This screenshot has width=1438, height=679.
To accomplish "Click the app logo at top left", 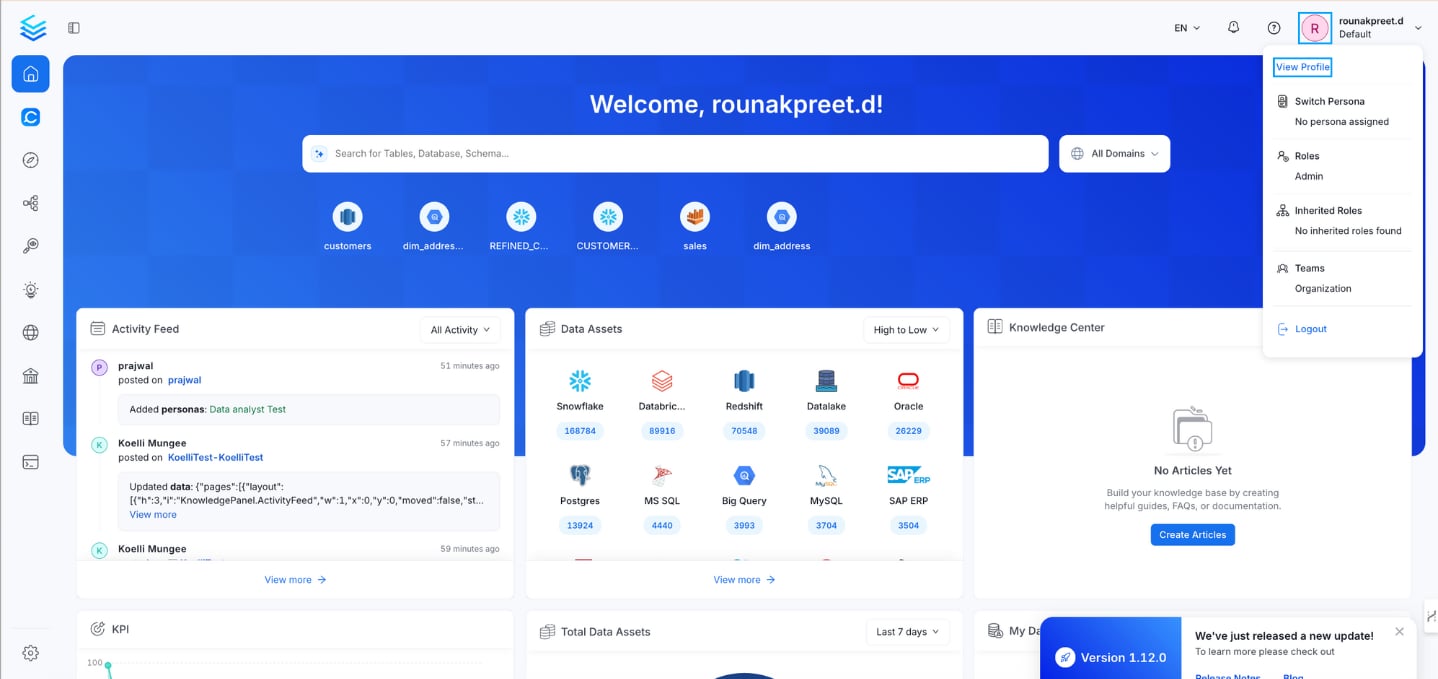I will pos(33,28).
